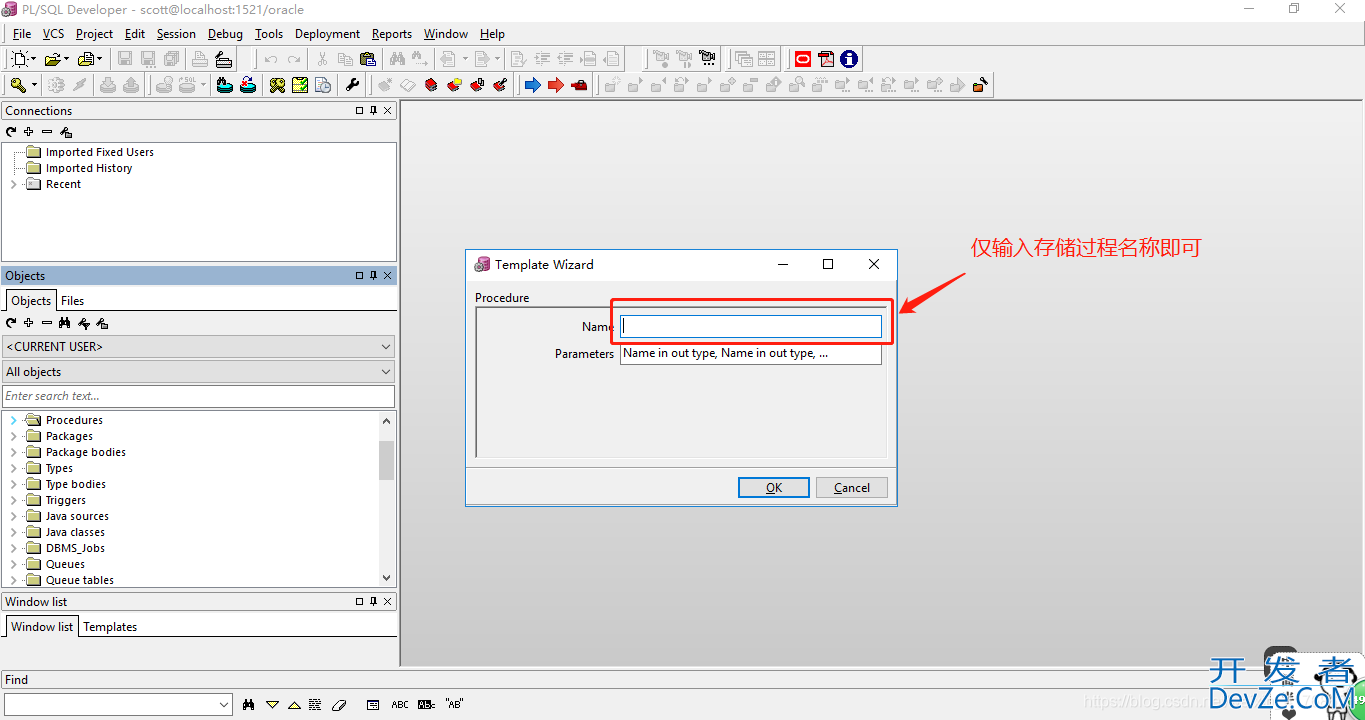The width and height of the screenshot is (1365, 720).
Task: Open the CURRENT USER dropdown
Action: [x=386, y=346]
